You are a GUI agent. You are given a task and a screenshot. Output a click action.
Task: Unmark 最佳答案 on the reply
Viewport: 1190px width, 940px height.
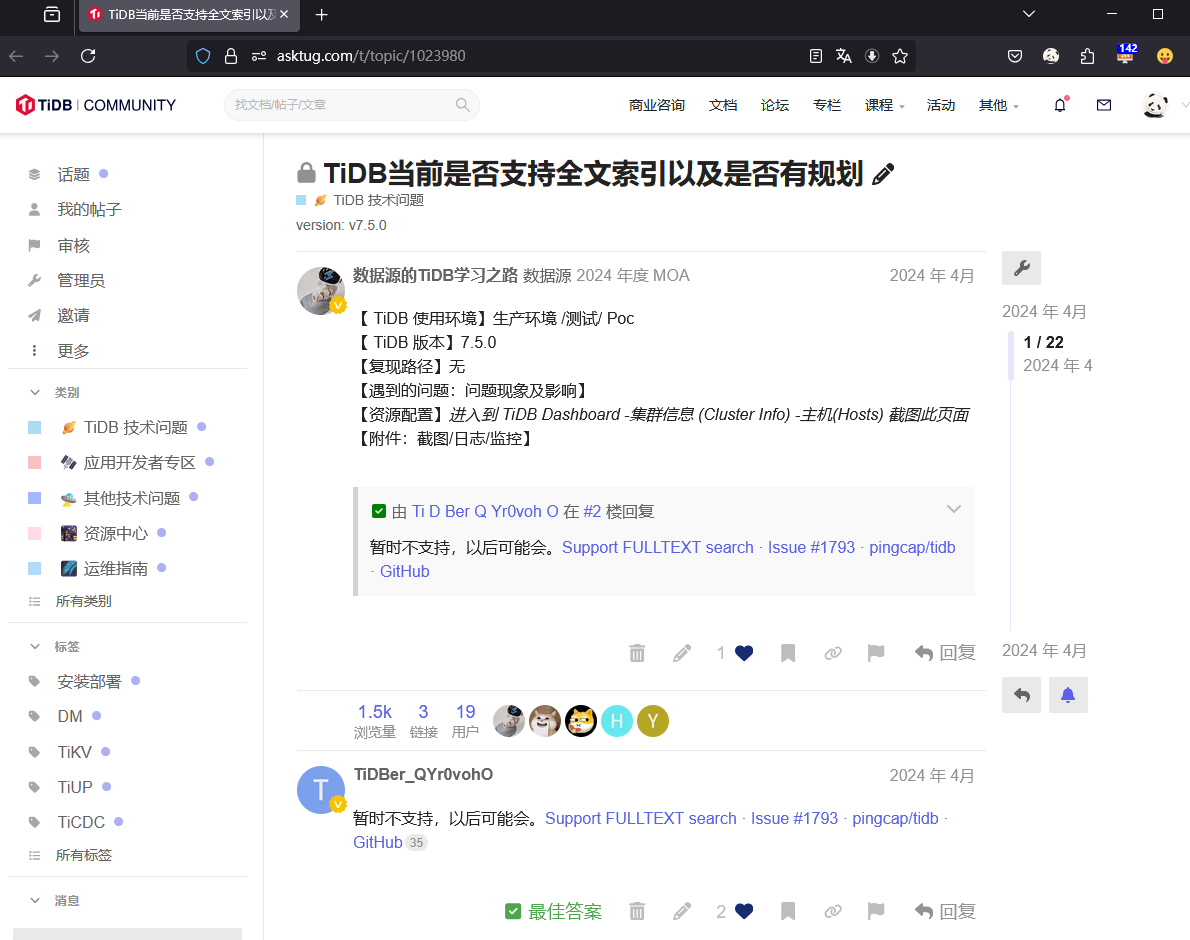[553, 911]
